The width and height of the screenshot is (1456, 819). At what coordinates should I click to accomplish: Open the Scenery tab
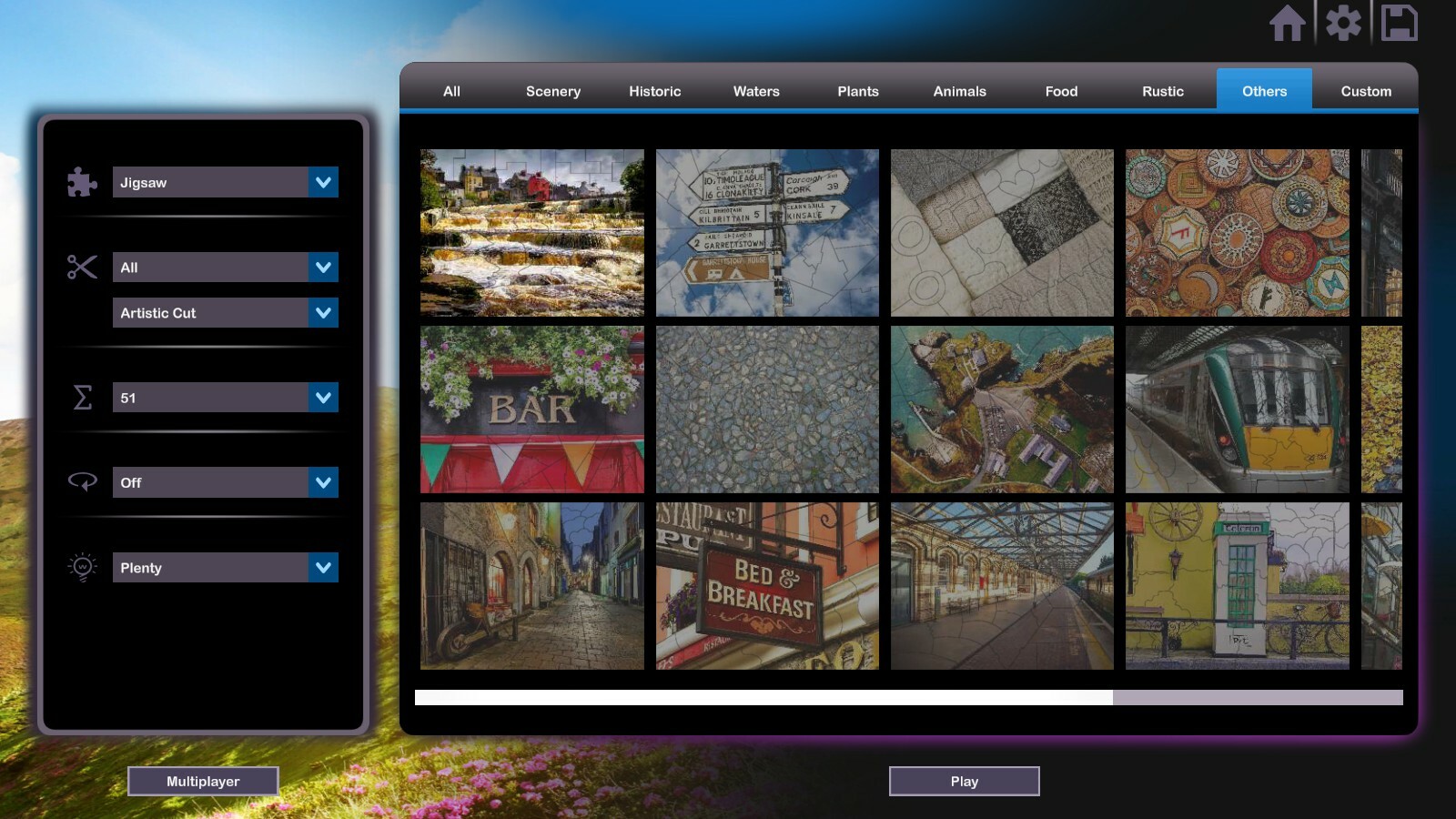[552, 91]
